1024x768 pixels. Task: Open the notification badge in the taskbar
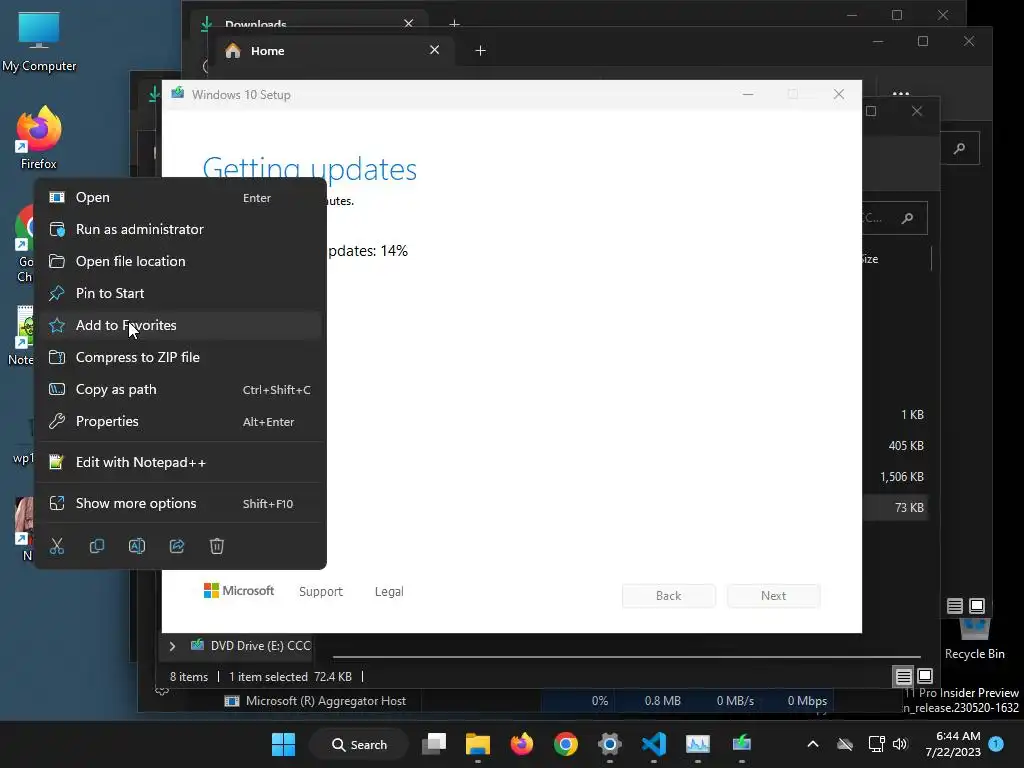[997, 744]
